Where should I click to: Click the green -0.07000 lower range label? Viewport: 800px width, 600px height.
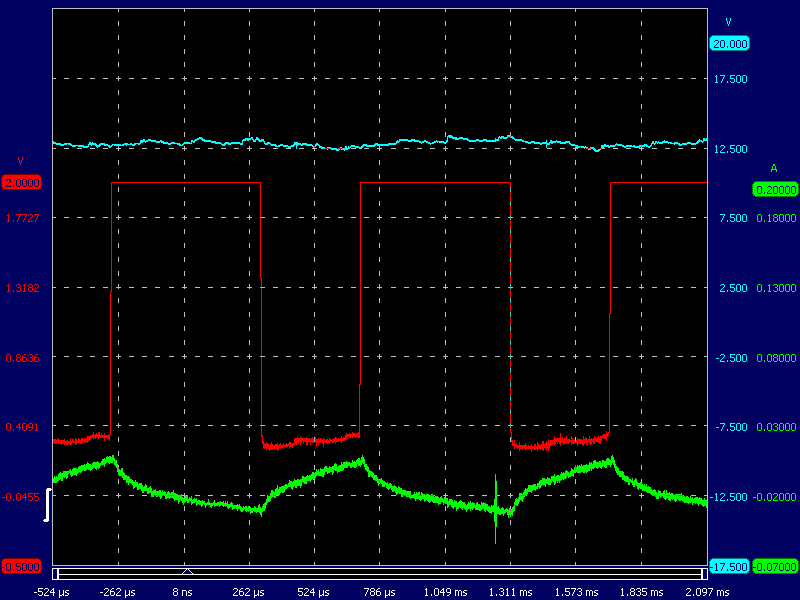coord(774,567)
